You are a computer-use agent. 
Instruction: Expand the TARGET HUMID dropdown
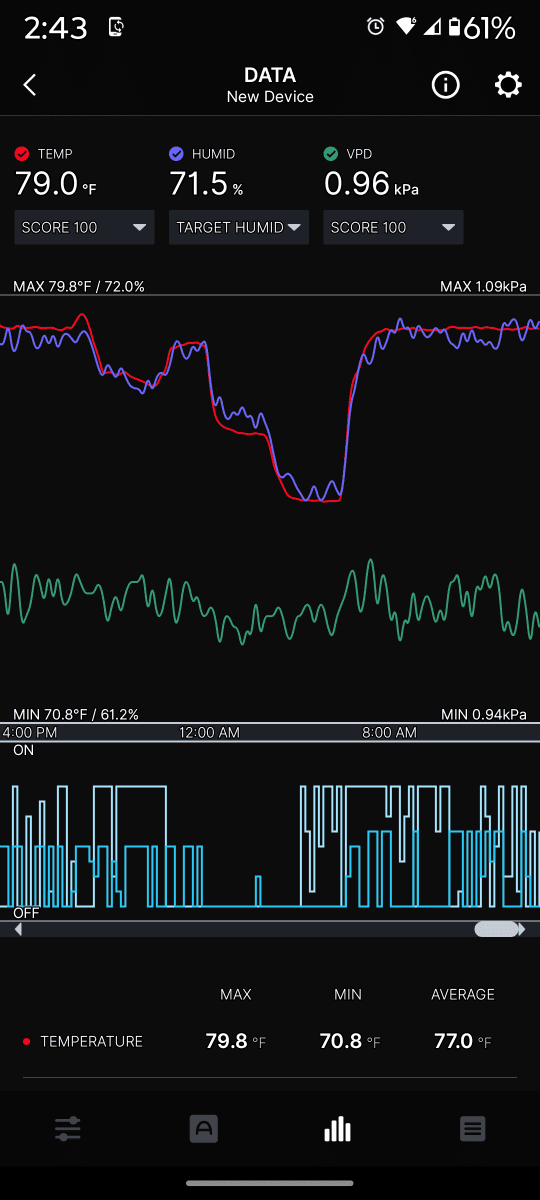click(239, 227)
